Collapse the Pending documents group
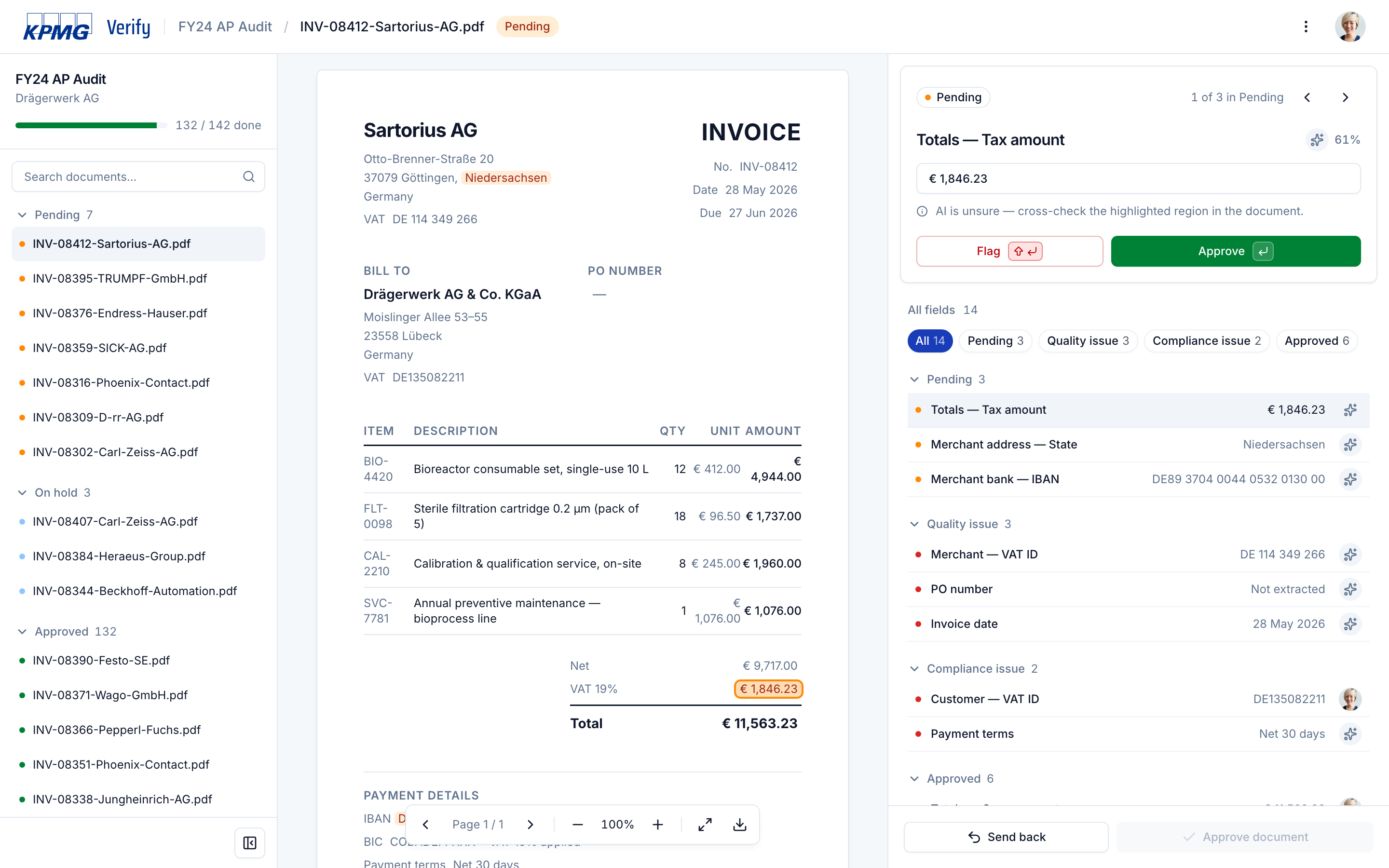Screen dimensions: 1389x868 pyautogui.click(x=22, y=215)
